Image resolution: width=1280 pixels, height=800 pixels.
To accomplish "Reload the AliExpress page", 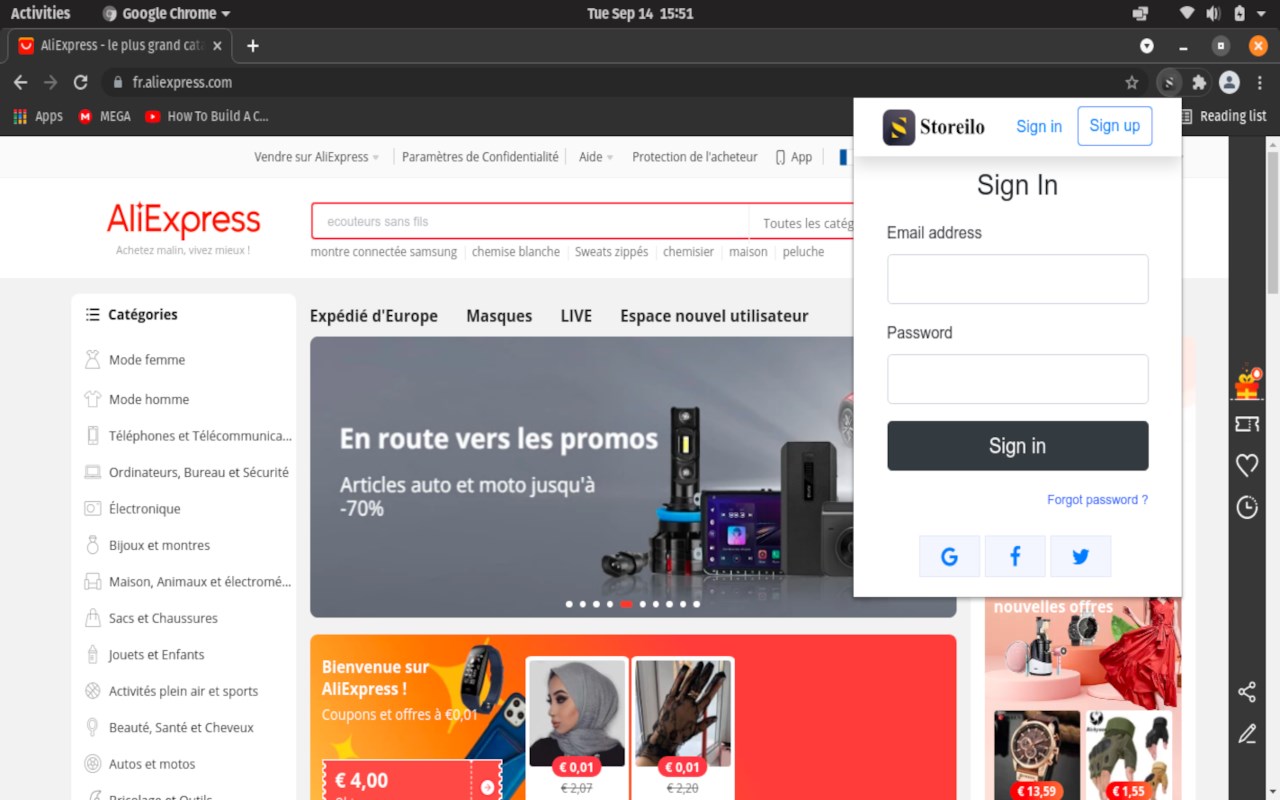I will click(x=81, y=82).
